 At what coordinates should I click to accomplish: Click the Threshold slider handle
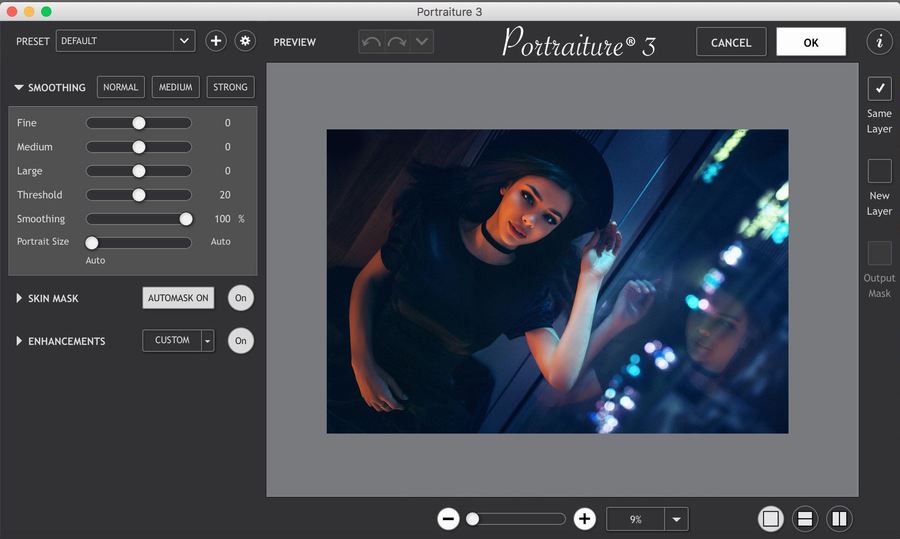139,195
